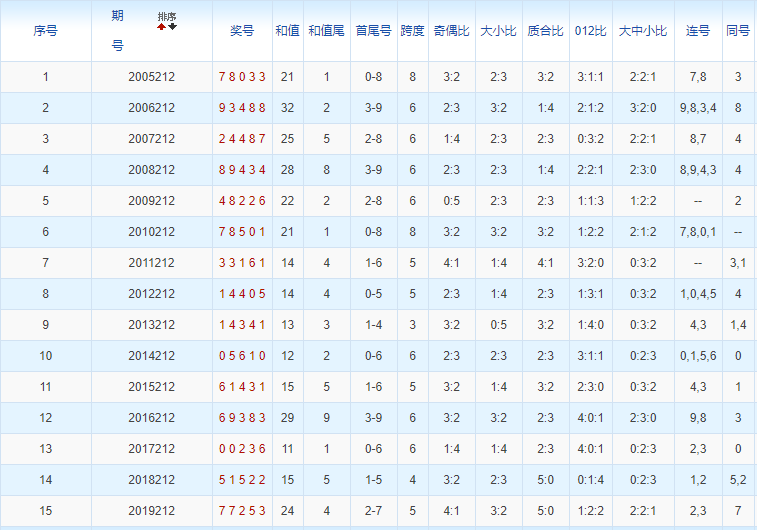The image size is (757, 530).
Task: Select issue number 2009212
Action: (x=151, y=201)
